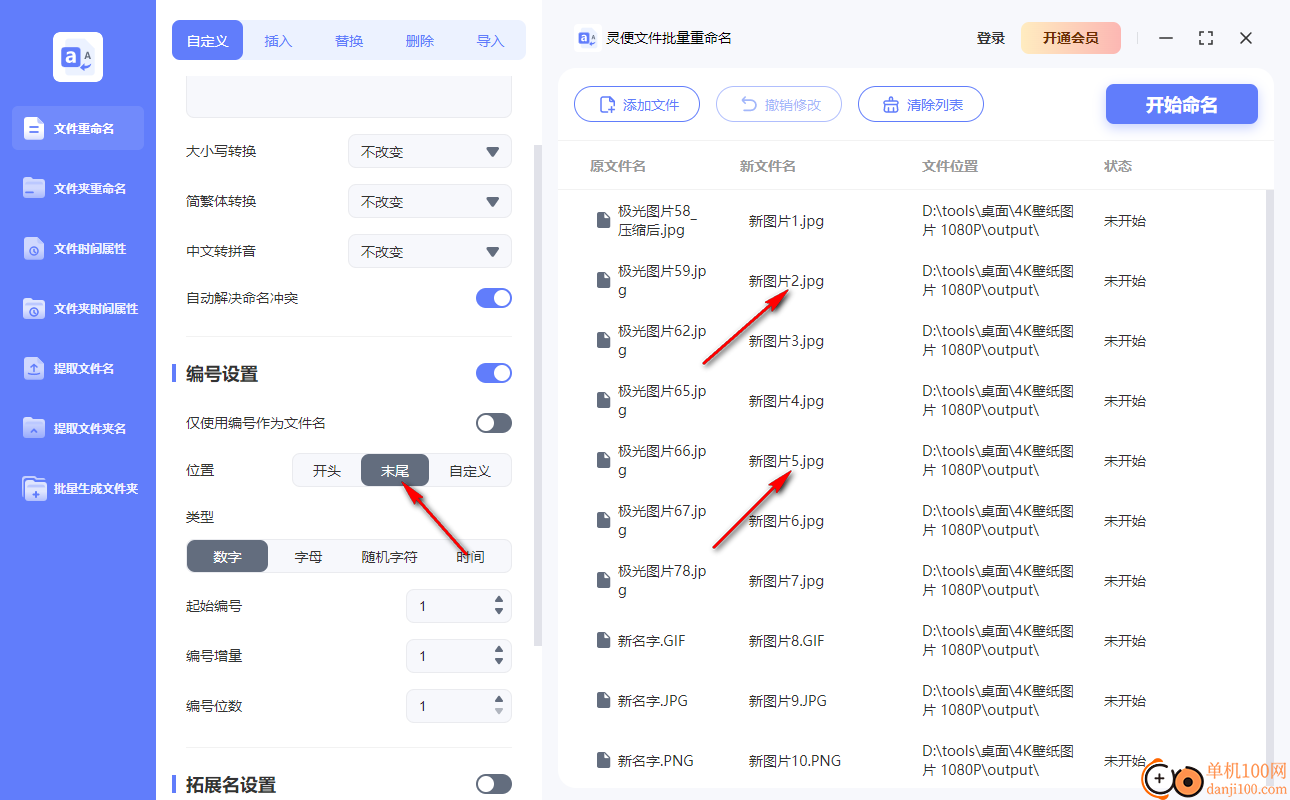Open 文件夹重命名 in the sidebar

pyautogui.click(x=78, y=188)
